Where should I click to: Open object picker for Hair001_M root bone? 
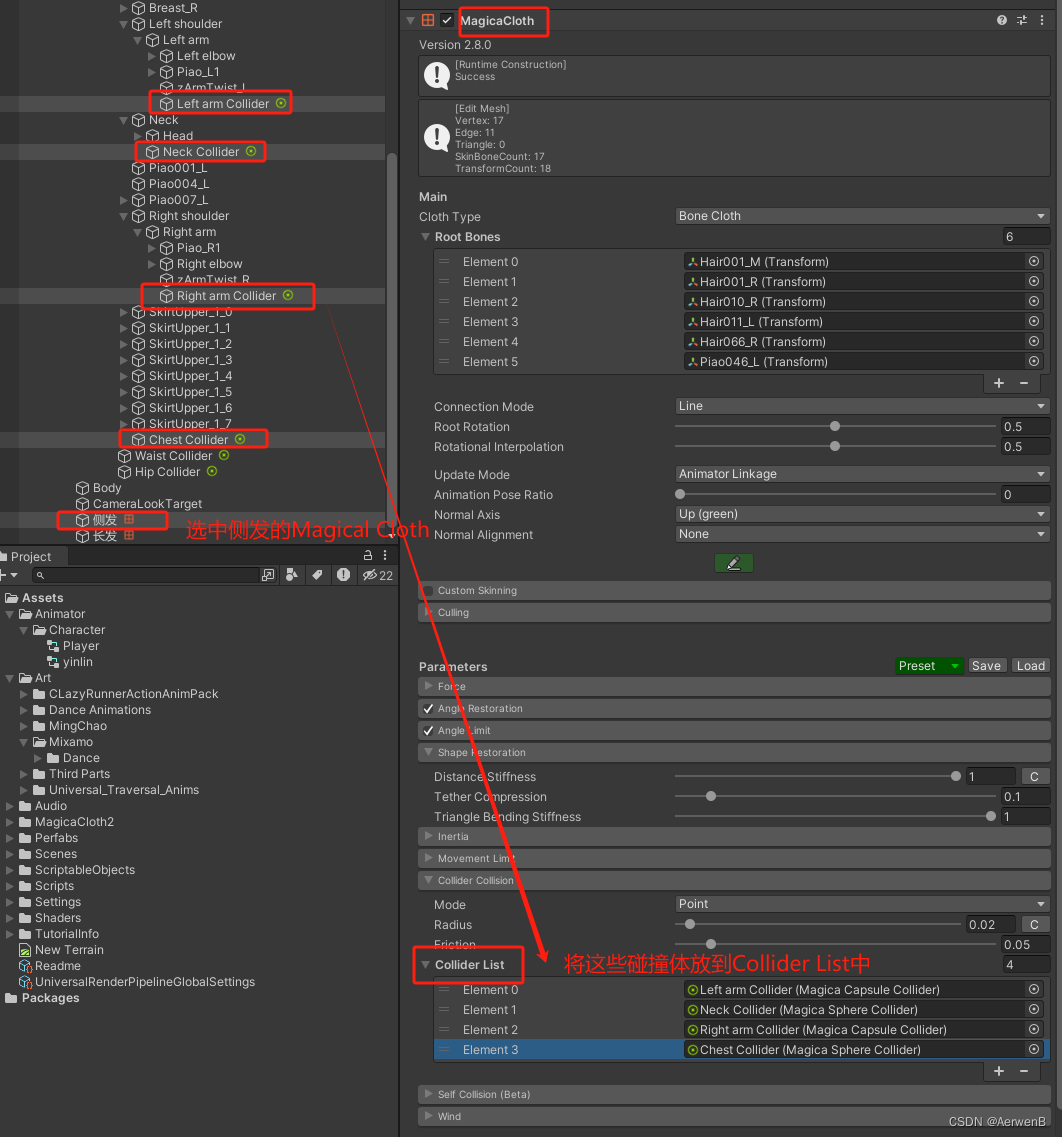(x=1034, y=261)
